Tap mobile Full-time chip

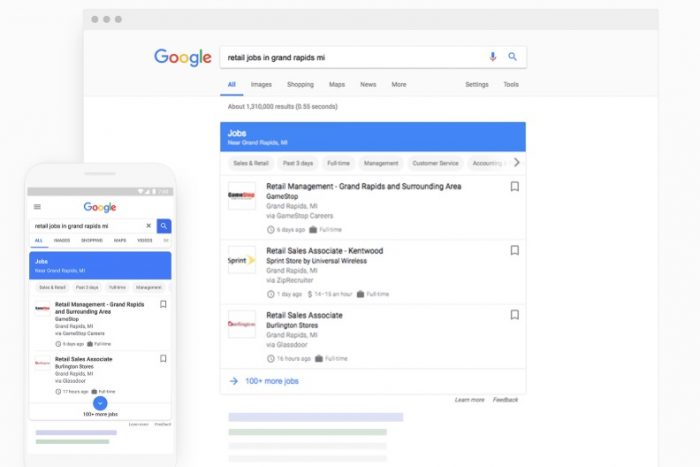(x=117, y=287)
